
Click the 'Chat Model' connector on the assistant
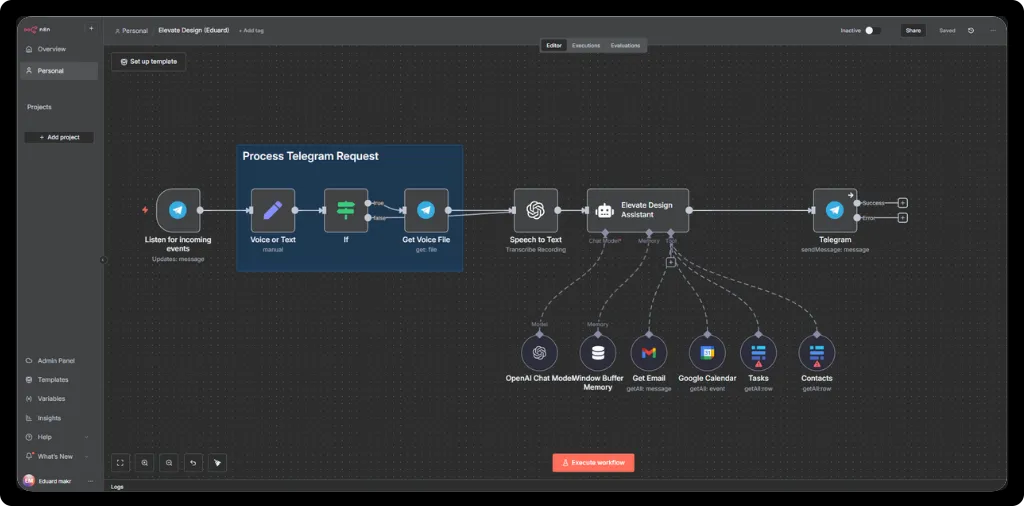coord(605,234)
